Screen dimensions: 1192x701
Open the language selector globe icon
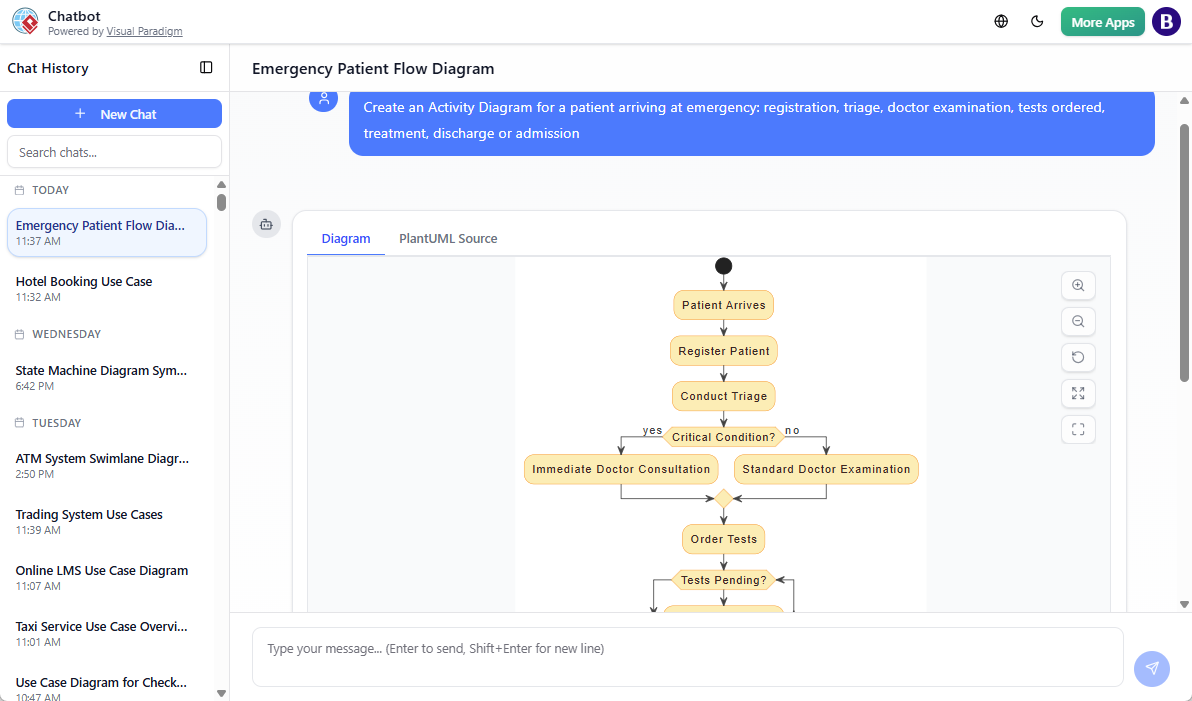pyautogui.click(x=1000, y=21)
